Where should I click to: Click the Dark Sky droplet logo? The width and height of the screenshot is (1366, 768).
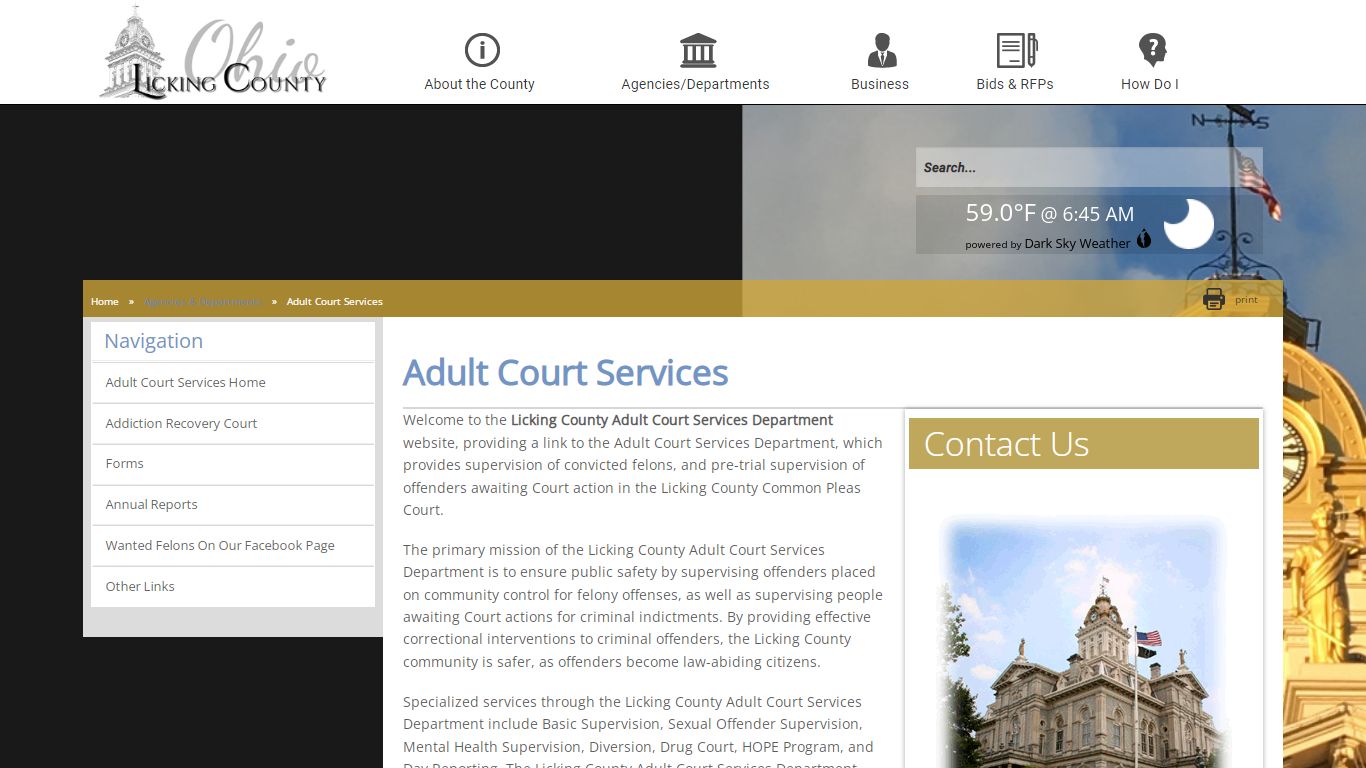(x=1144, y=239)
